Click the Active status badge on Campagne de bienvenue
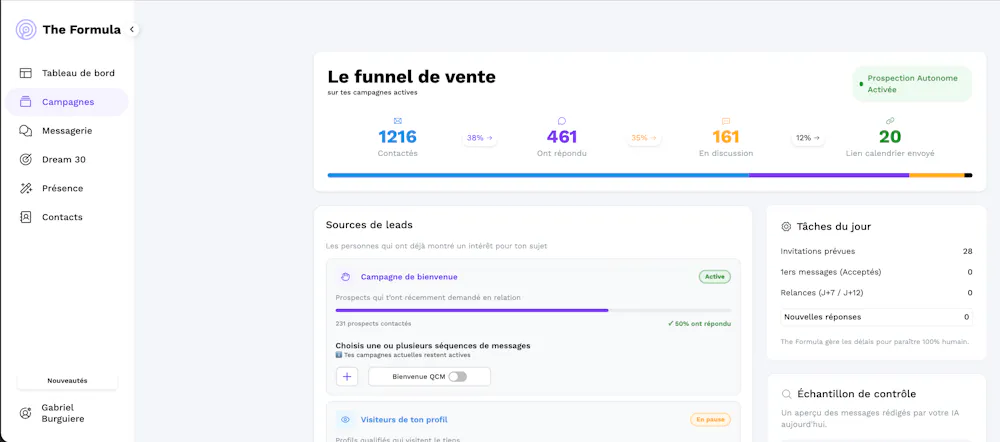1000x442 pixels. click(715, 277)
